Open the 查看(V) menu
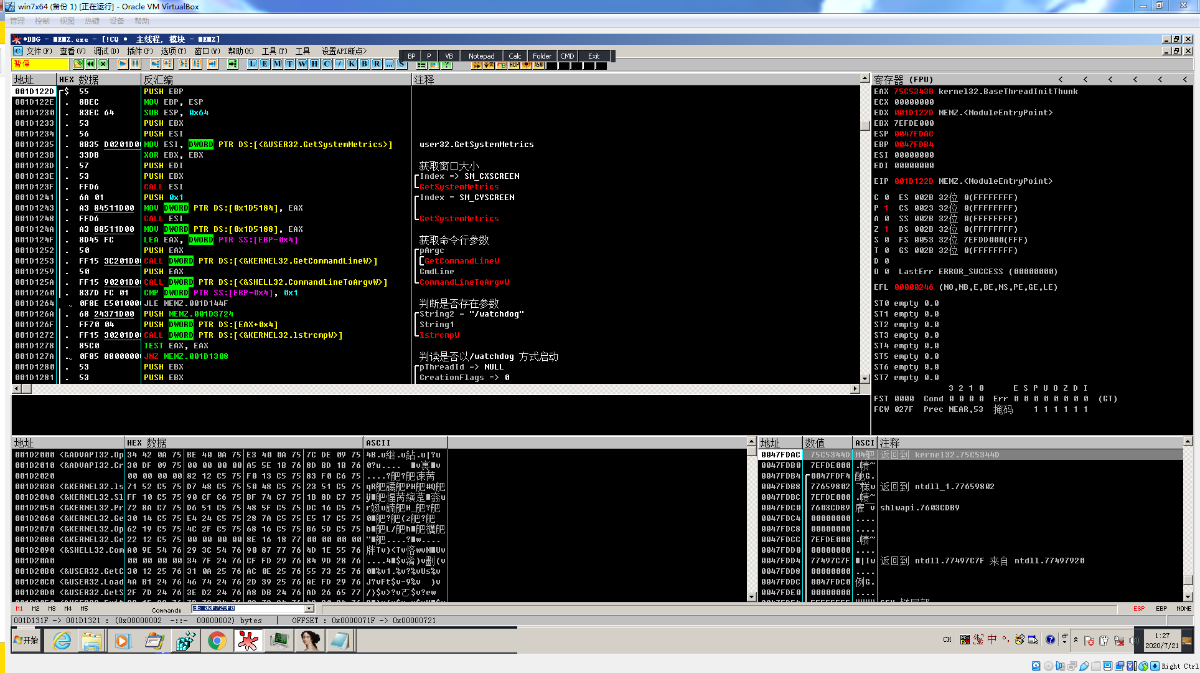 click(x=72, y=51)
